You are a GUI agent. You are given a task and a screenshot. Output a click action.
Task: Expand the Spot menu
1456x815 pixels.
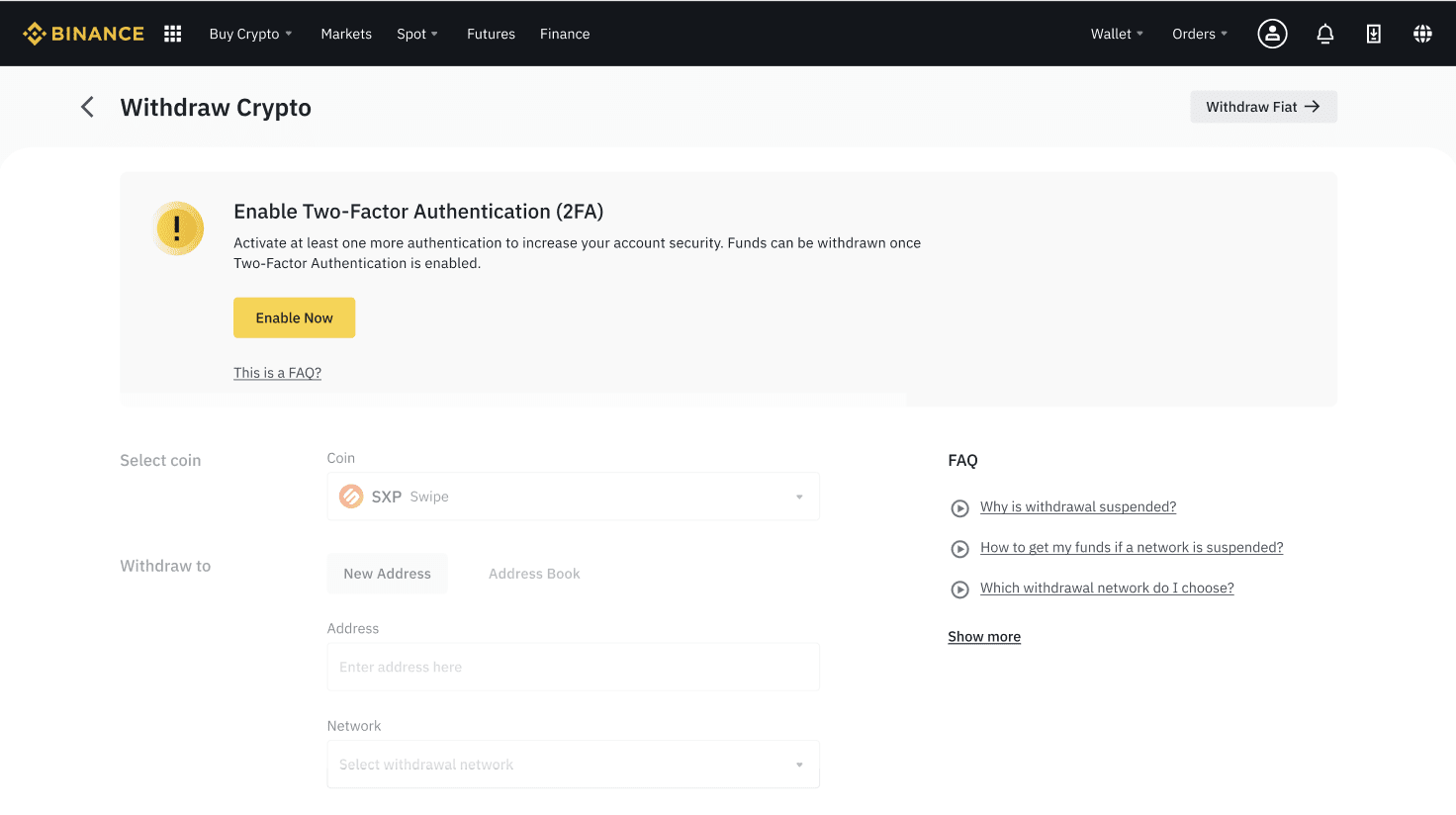tap(416, 34)
